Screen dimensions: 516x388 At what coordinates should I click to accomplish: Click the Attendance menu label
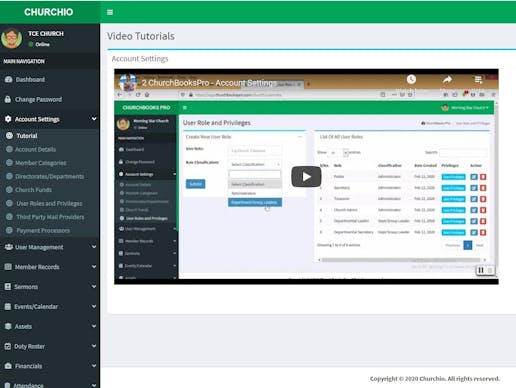tap(28, 385)
